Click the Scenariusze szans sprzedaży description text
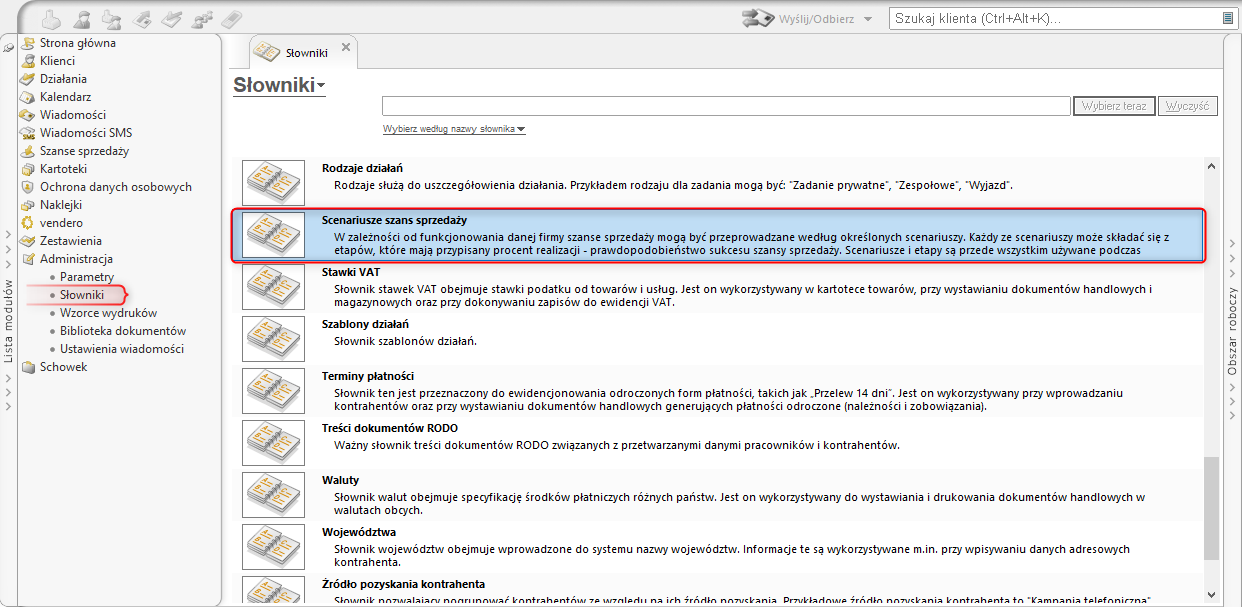1242x607 pixels. coord(751,243)
